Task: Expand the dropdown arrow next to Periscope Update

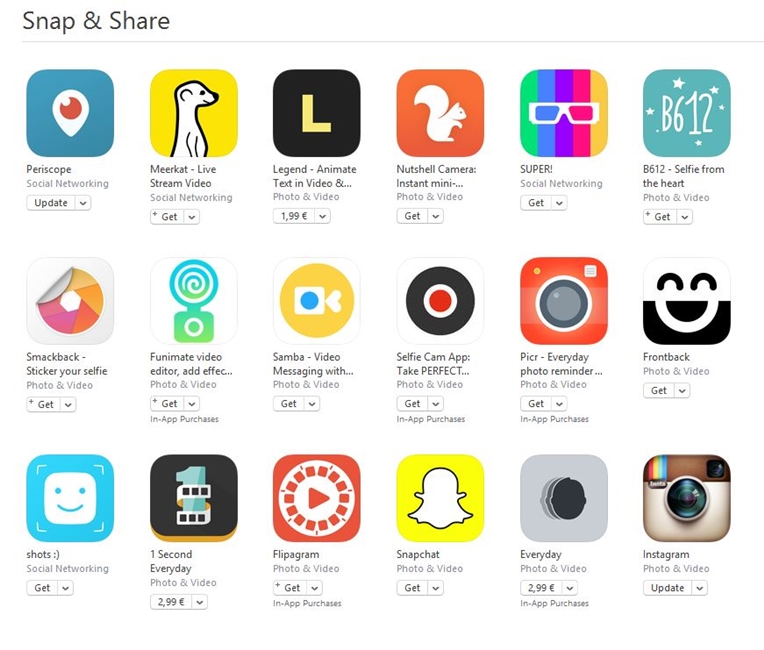Action: (x=83, y=203)
